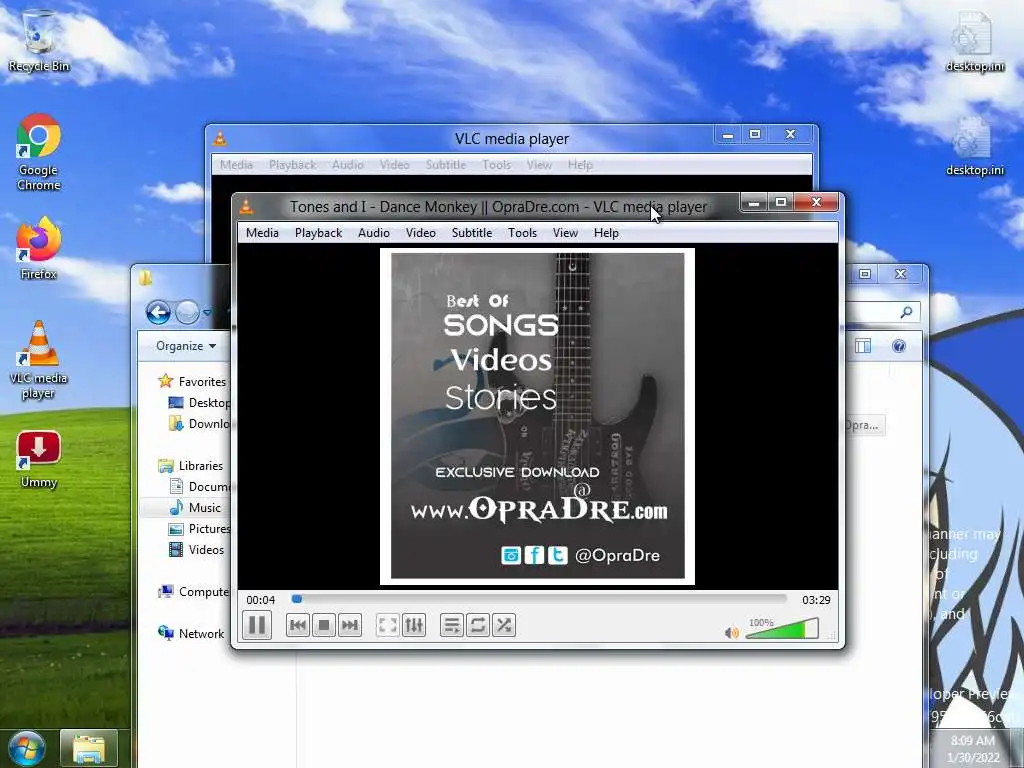Open Explorer help button

pos(899,345)
